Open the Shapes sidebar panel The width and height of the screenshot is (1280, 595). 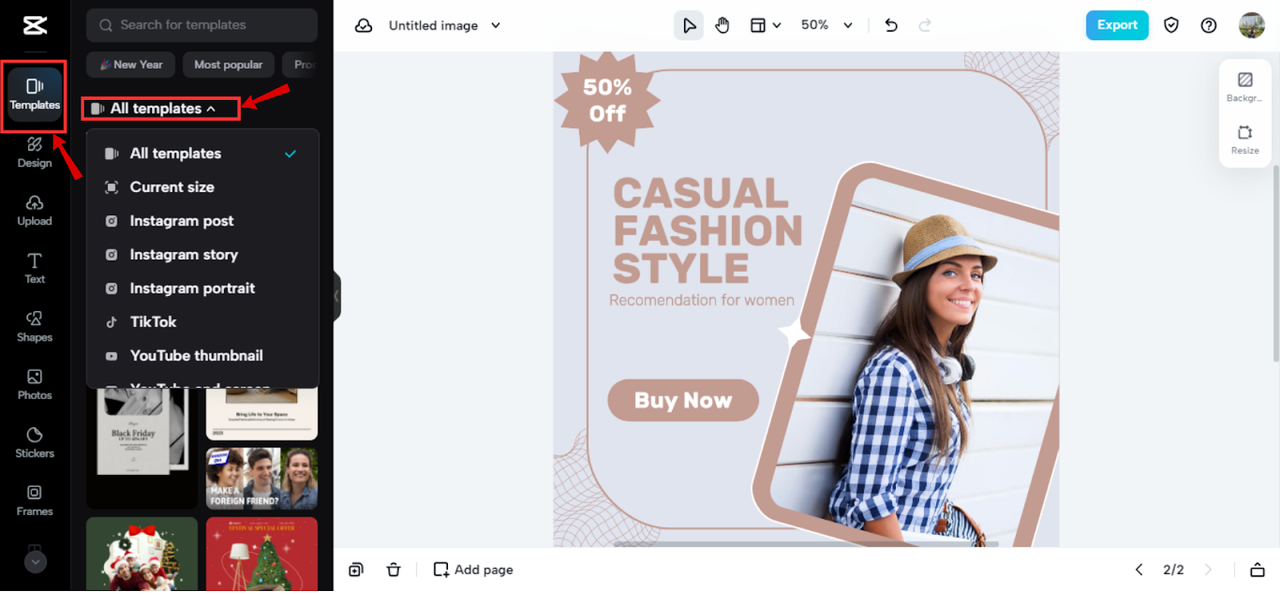(x=35, y=326)
